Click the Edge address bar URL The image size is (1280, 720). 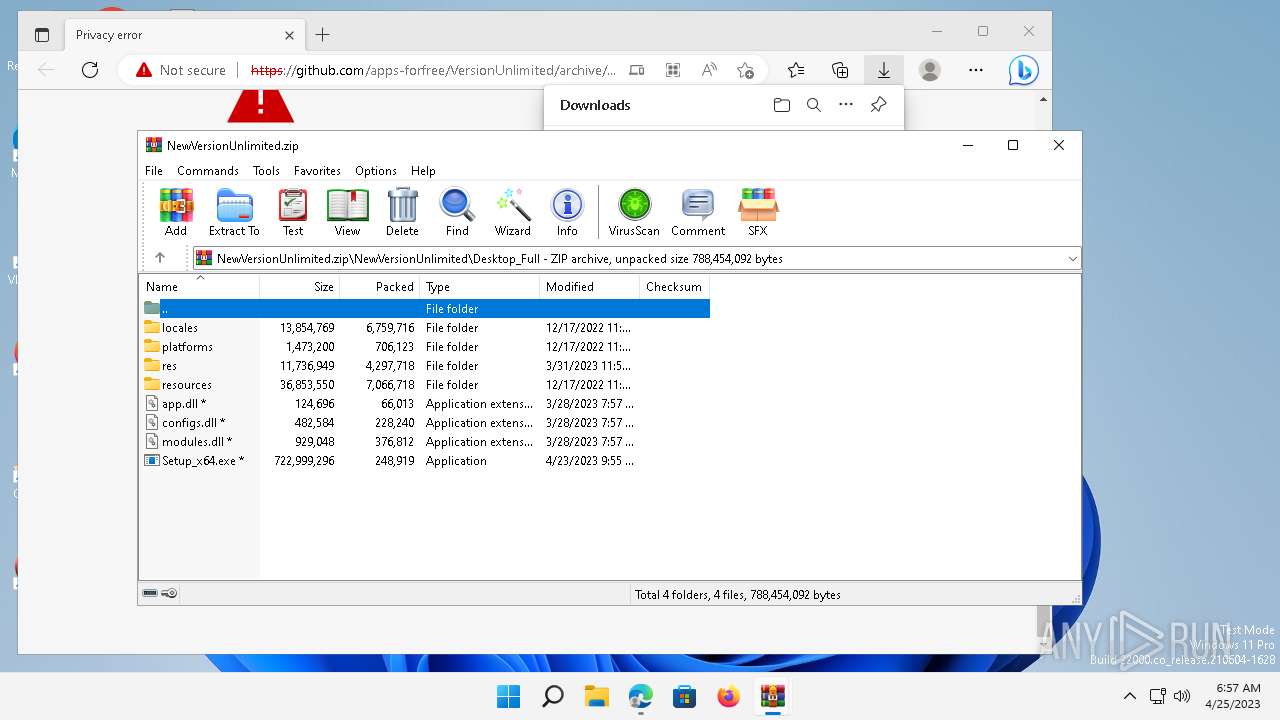[433, 70]
